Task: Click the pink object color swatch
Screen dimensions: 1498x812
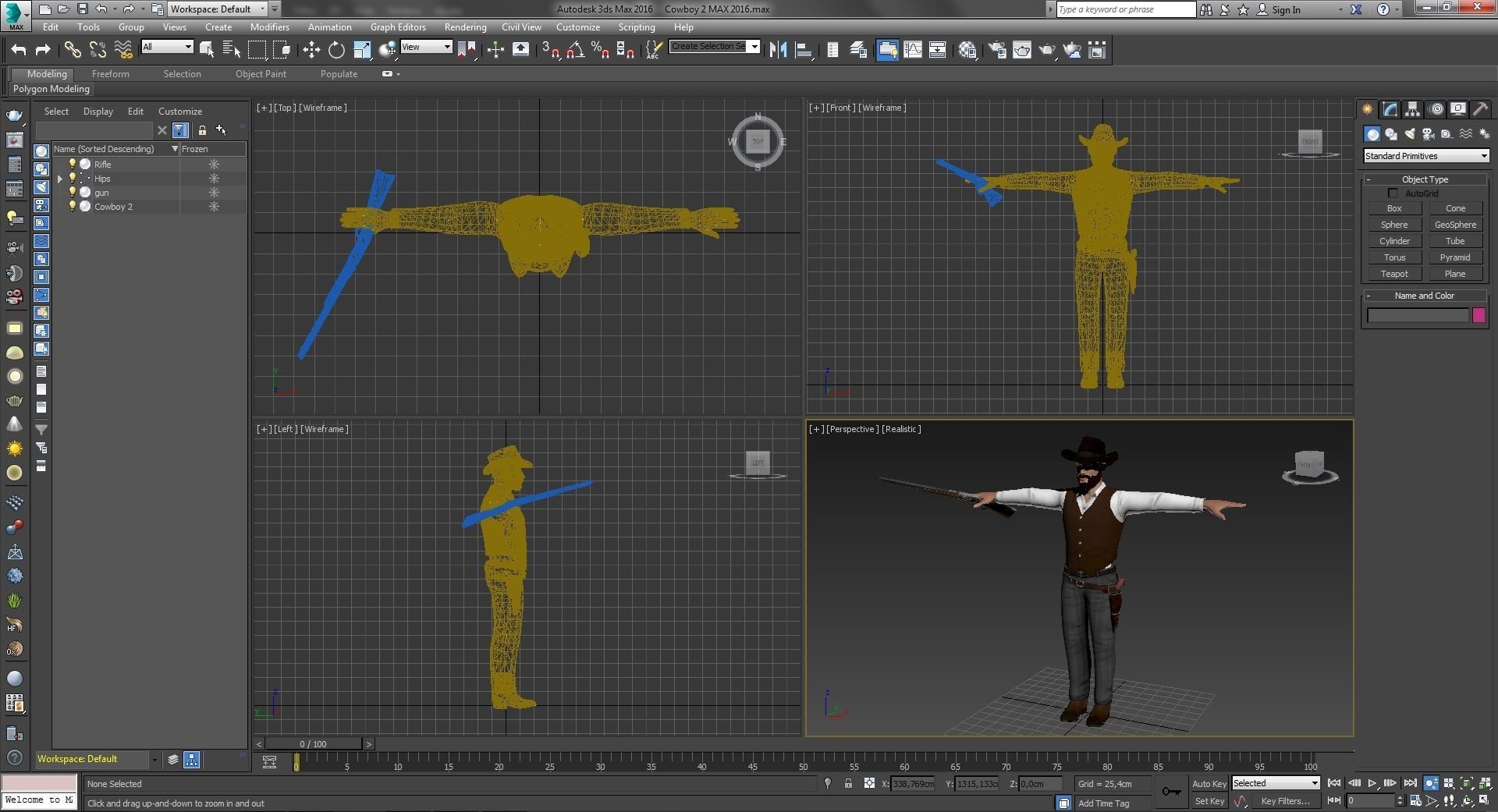Action: click(x=1478, y=315)
